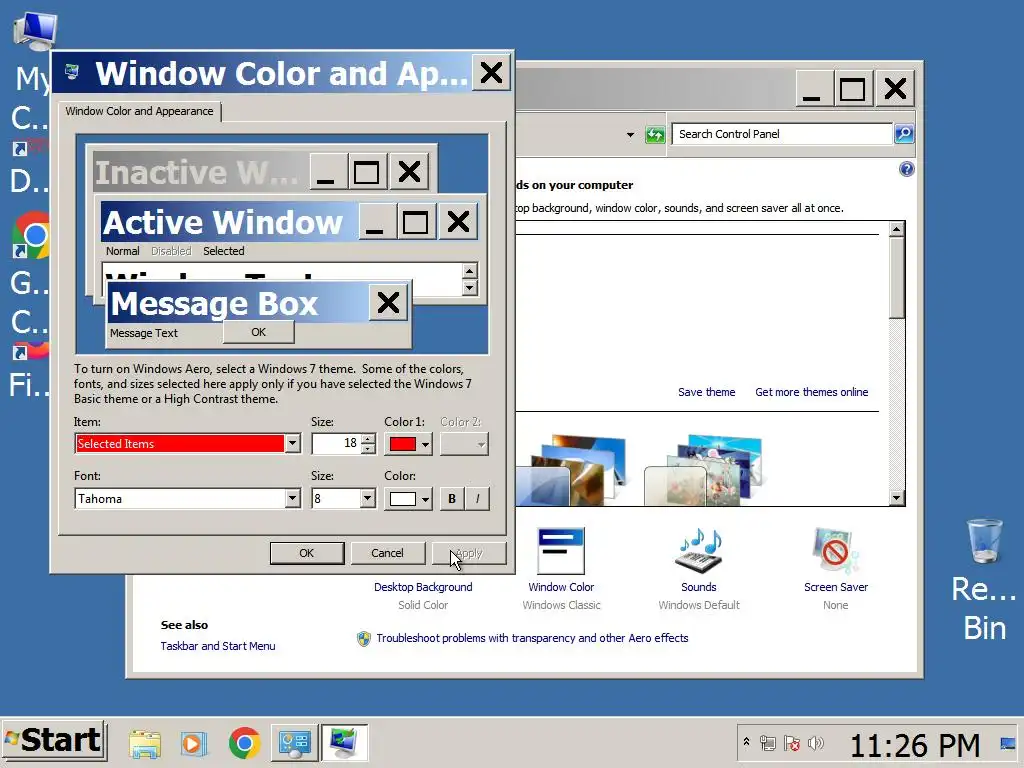Click the Disabled menu item in preview
This screenshot has width=1024, height=768.
click(171, 251)
